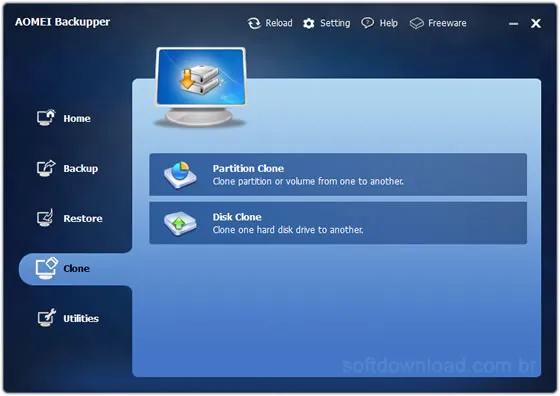The height and width of the screenshot is (396, 560).
Task: Choose the Partition Clone option title
Action: click(248, 169)
